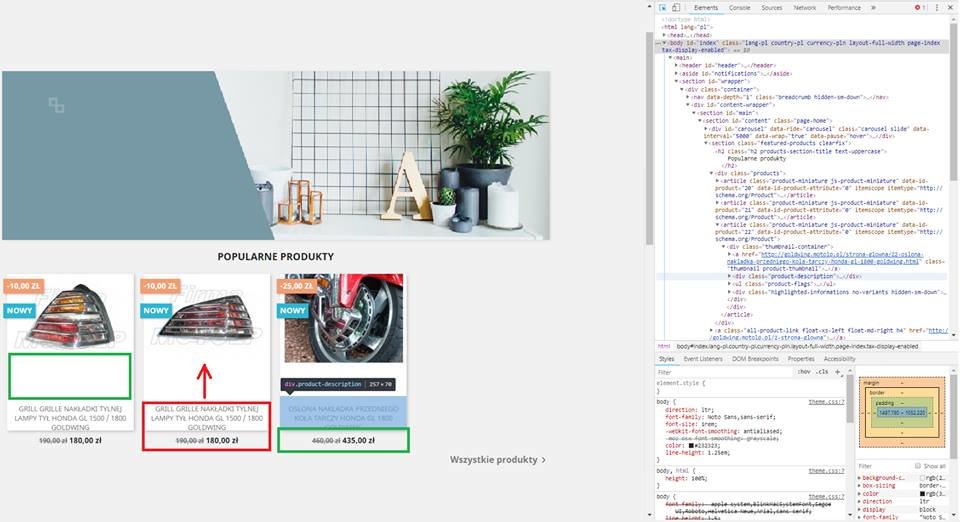Show more DevTools tabs via double chevron
Image resolution: width=960 pixels, height=522 pixels.
point(873,8)
